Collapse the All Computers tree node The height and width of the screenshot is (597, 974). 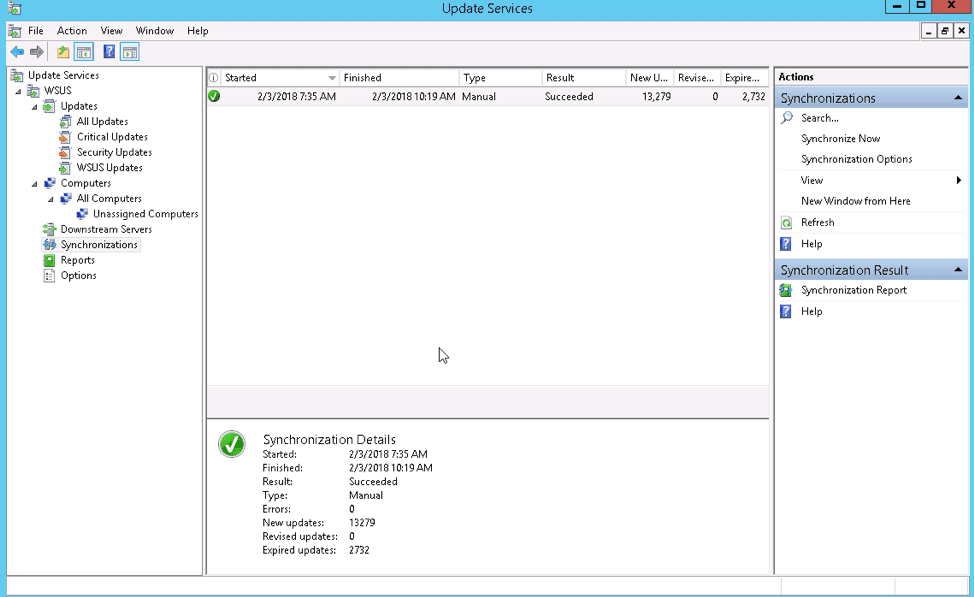tap(51, 199)
